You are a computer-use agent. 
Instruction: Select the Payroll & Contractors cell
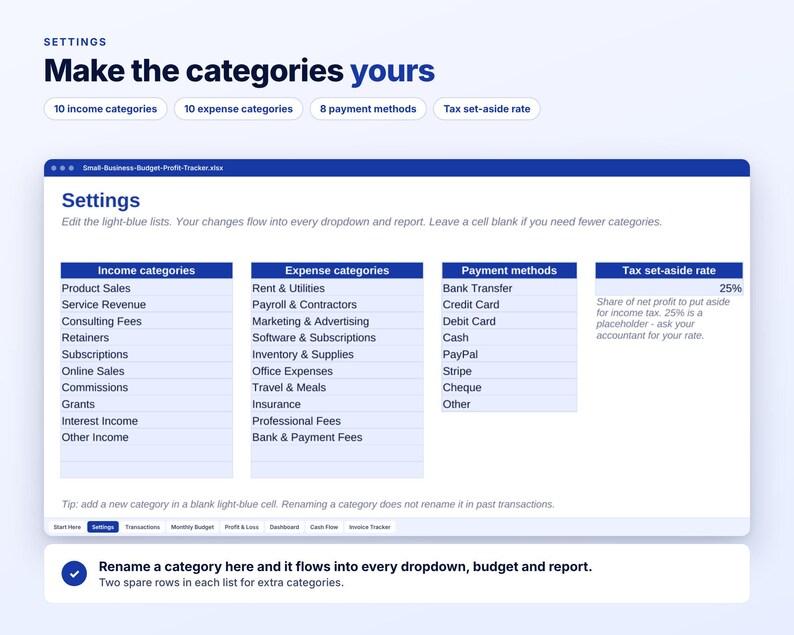coord(337,304)
